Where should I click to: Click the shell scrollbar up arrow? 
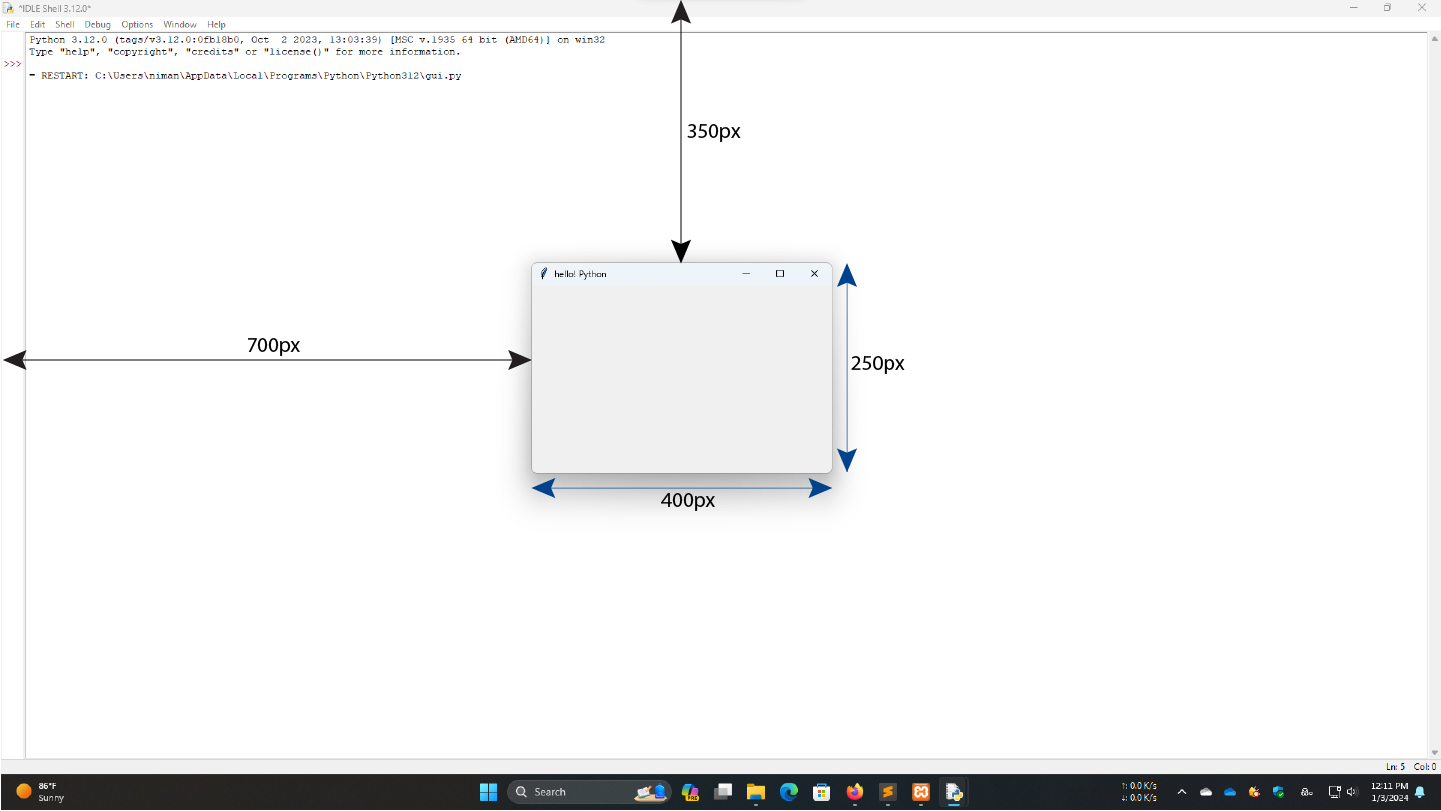click(1434, 38)
